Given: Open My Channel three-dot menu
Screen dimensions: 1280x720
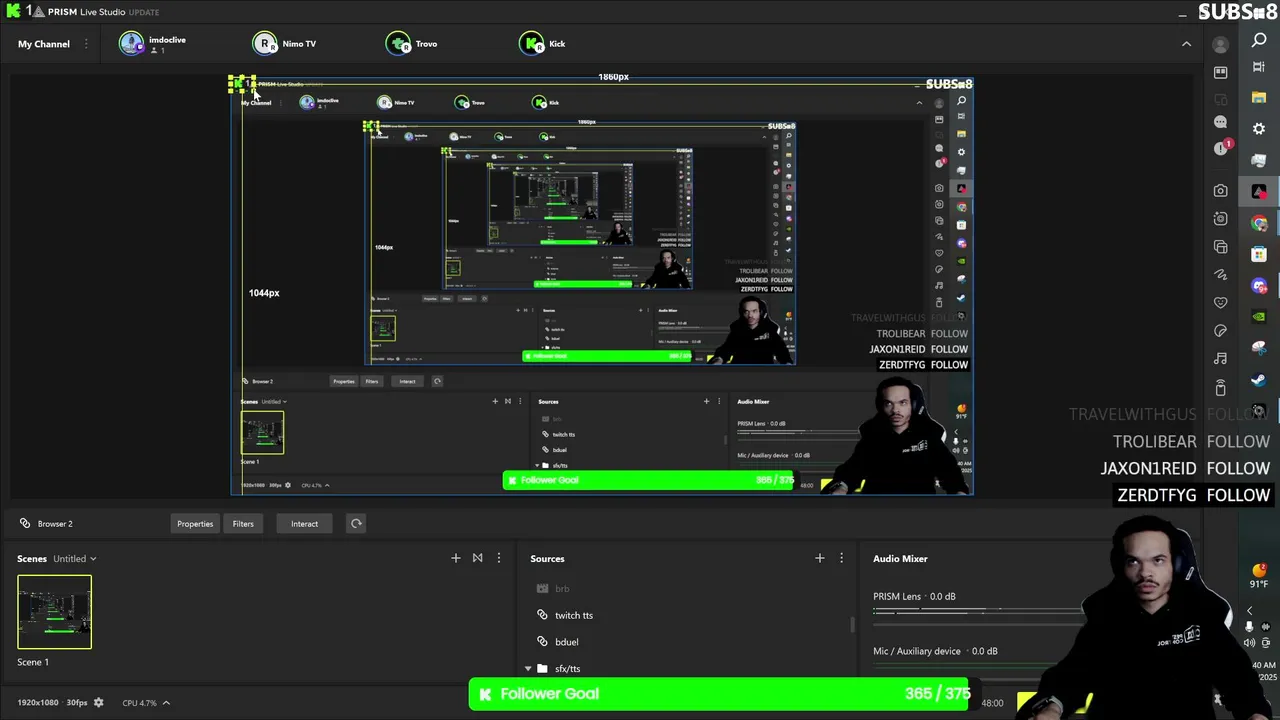Looking at the screenshot, I should [x=86, y=44].
